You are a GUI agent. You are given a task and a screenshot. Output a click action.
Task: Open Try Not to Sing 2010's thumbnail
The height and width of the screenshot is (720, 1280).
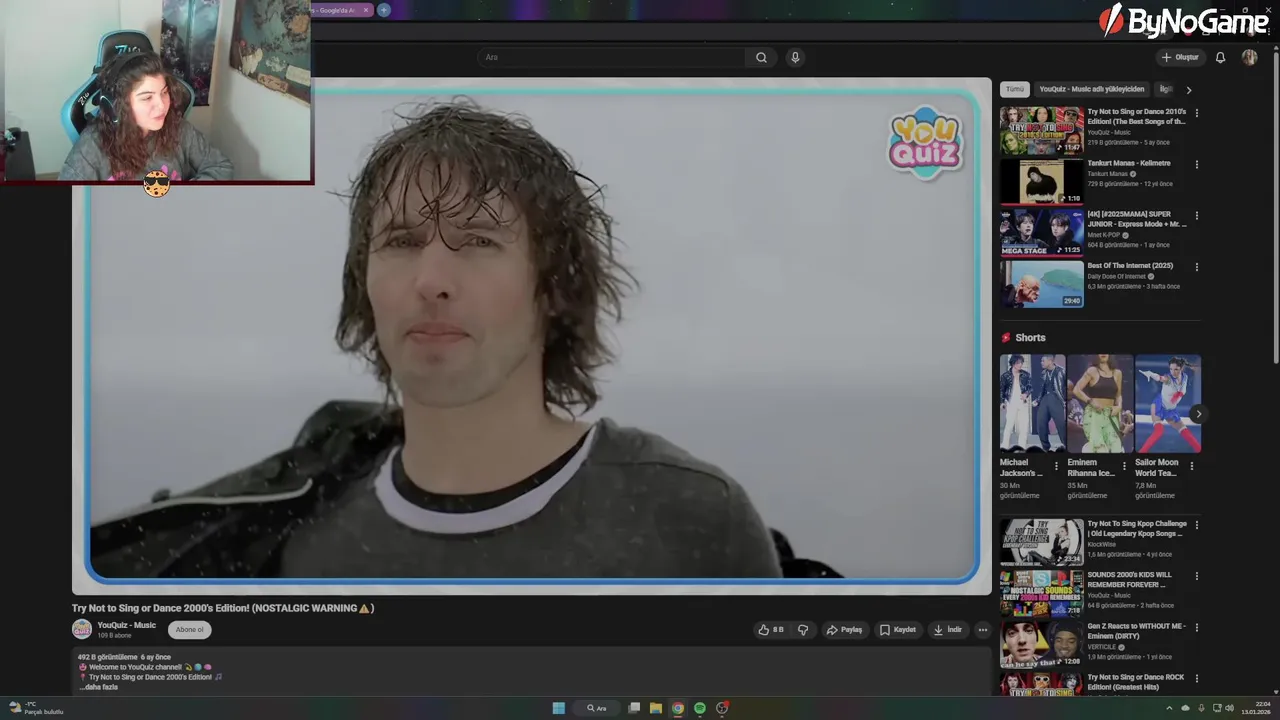(x=1041, y=130)
